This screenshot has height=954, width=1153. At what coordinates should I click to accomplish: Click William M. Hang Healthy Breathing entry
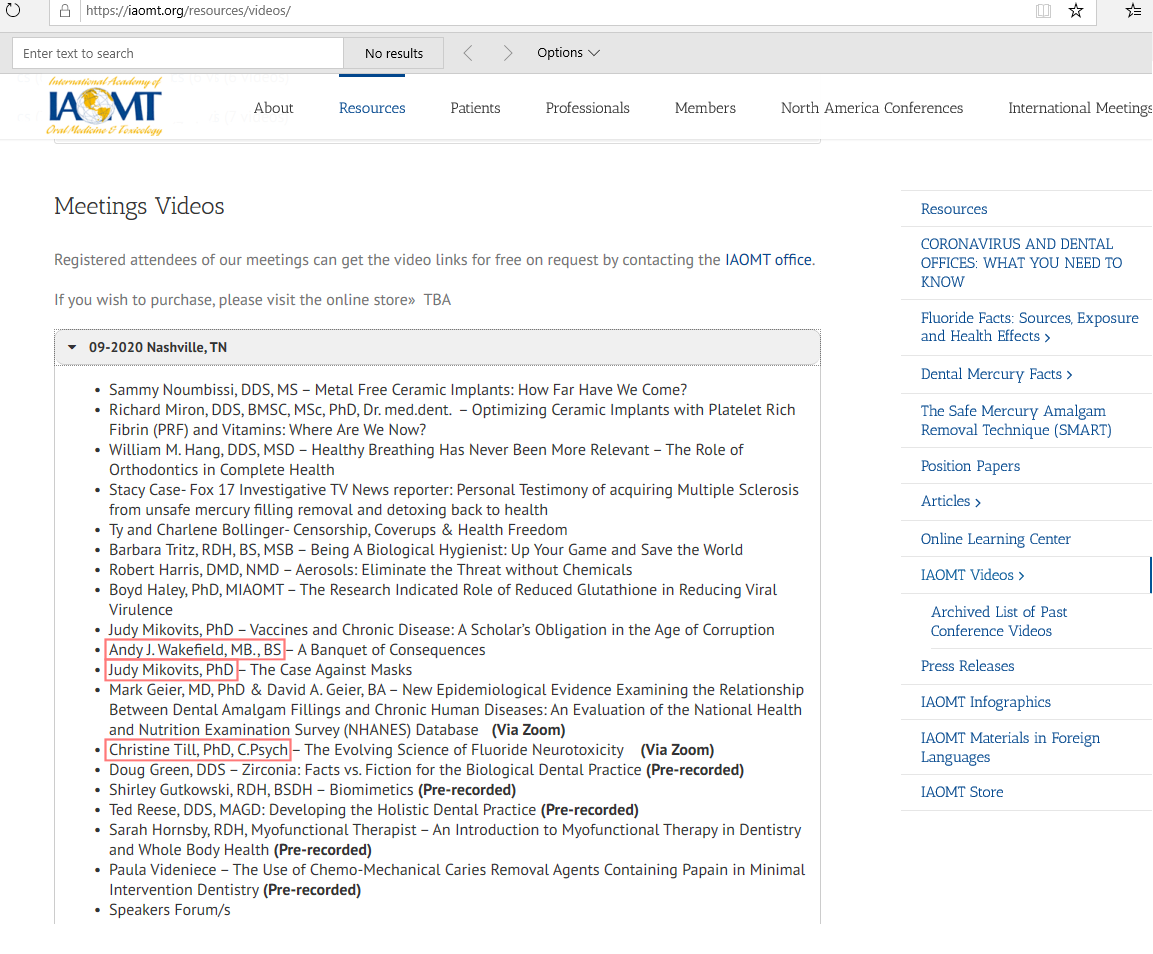(426, 460)
